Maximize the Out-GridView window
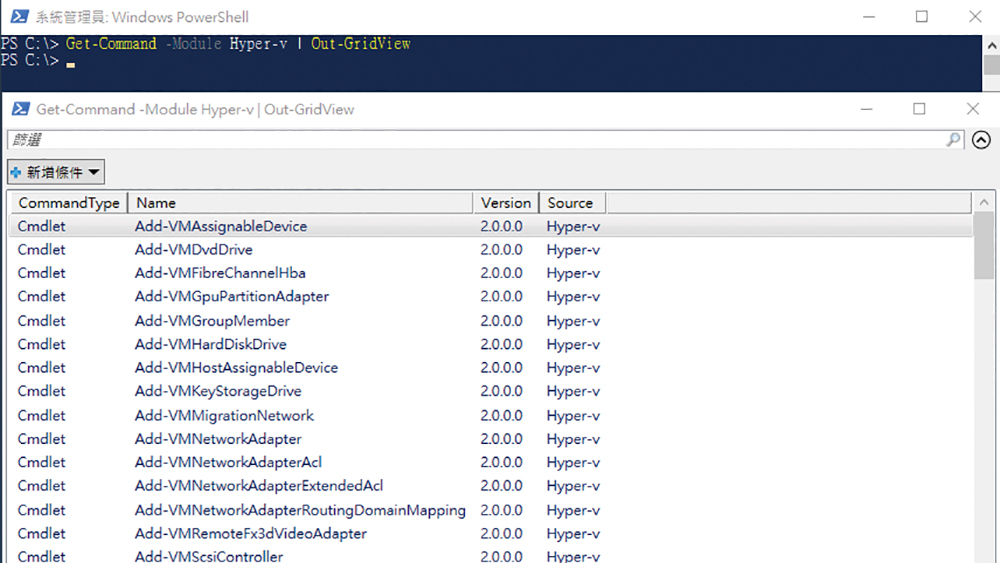Screen dimensions: 1000x563 coord(919,109)
